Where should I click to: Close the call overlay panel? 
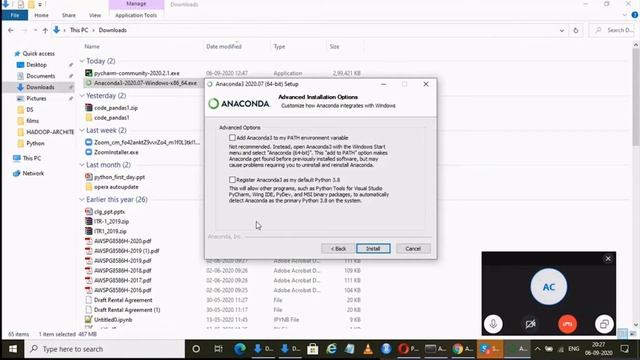click(x=608, y=259)
